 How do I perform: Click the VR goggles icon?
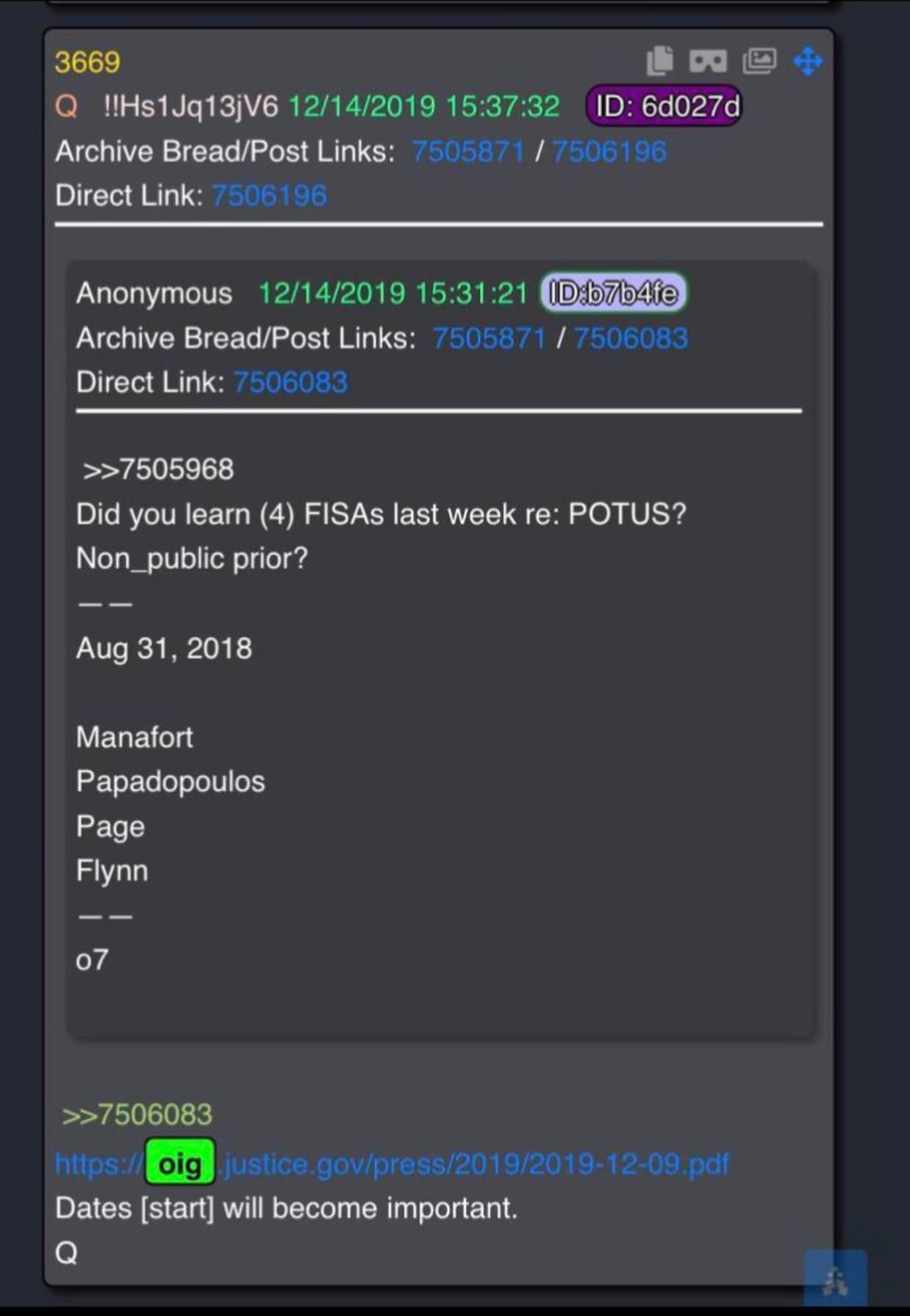[708, 61]
